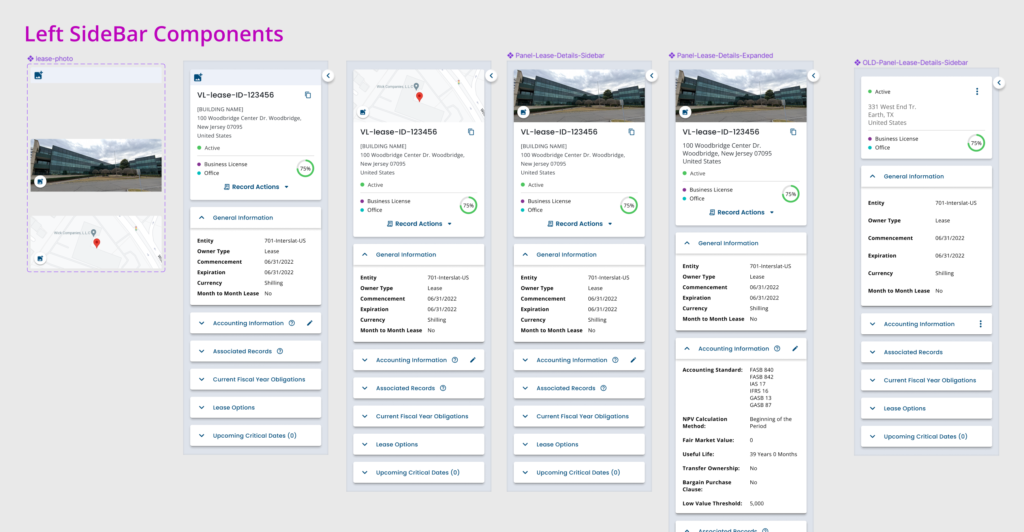Click Record Actions in the map-header panel
The image size is (1024, 532).
414,224
